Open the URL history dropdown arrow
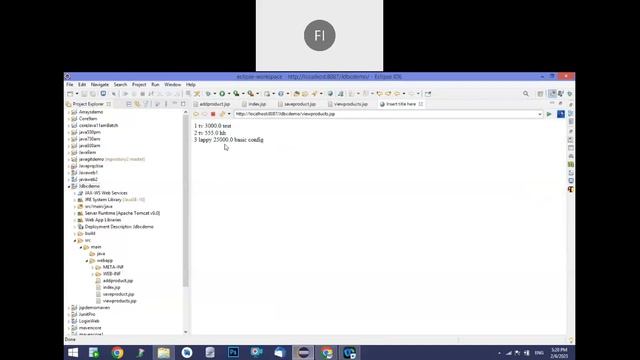Screen dimensions: 640x360 point(540,114)
